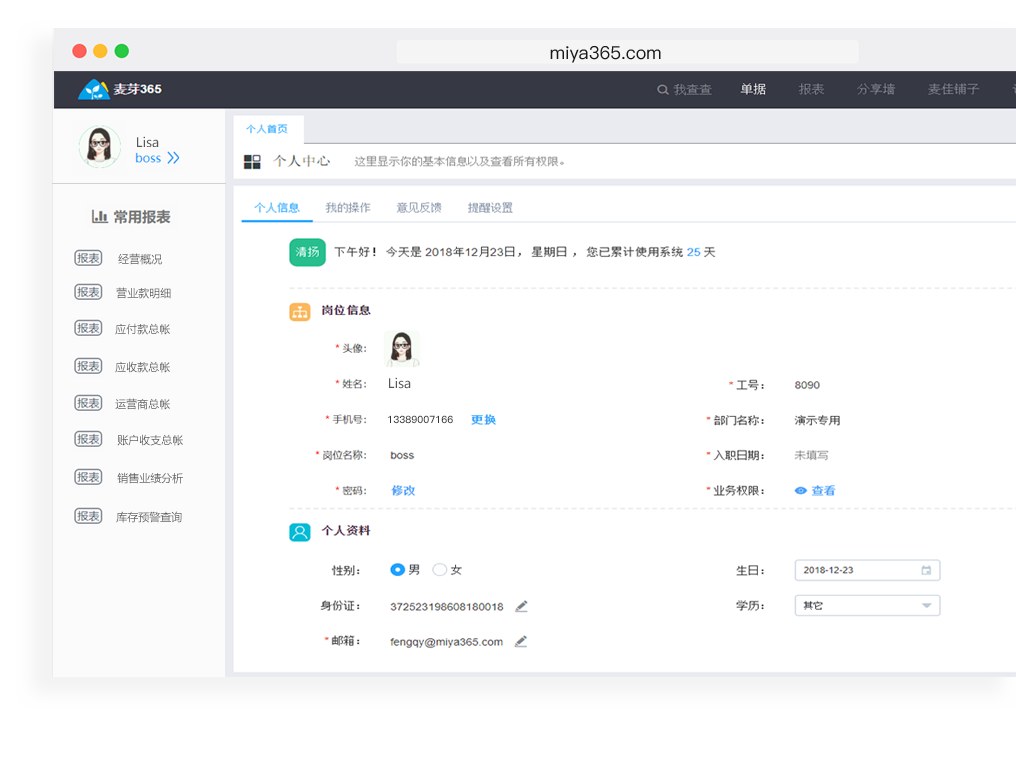Click Lisa's avatar in the sidebar
This screenshot has width=1016, height=767.
tap(99, 146)
